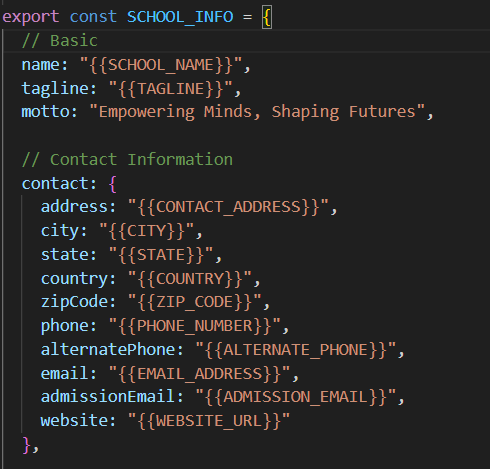
Task: Click the 'alternatePhone' property key
Action: coord(108,350)
